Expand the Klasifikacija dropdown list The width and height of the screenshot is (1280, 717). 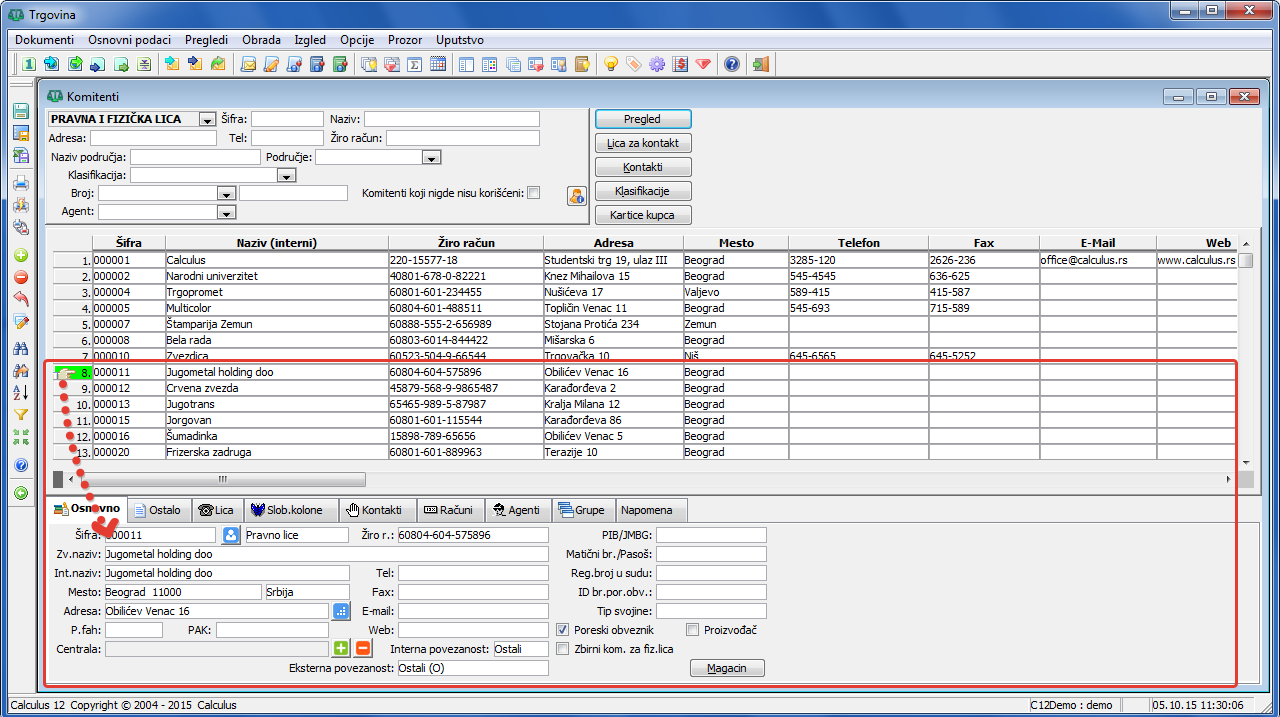287,175
